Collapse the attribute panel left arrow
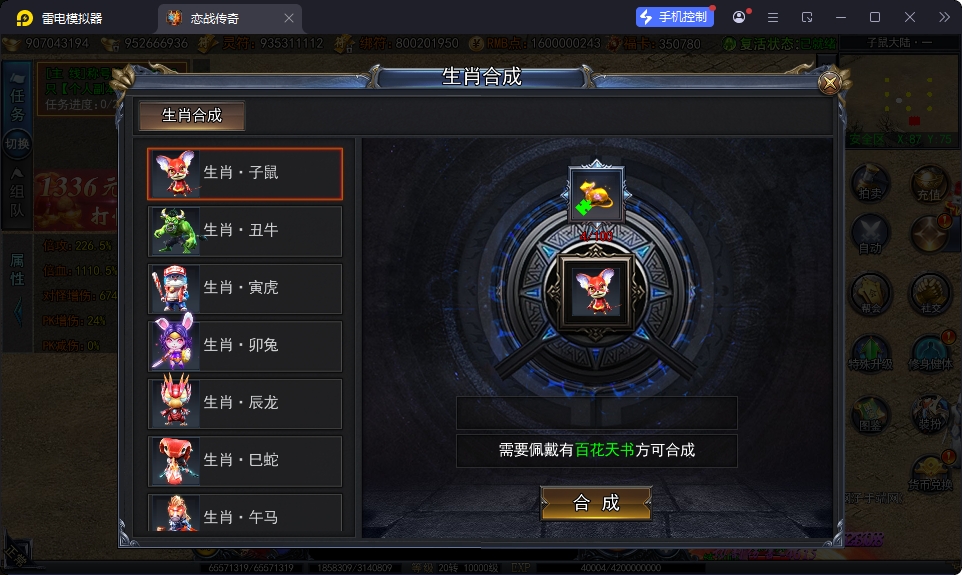The height and width of the screenshot is (575, 962). pyautogui.click(x=17, y=312)
